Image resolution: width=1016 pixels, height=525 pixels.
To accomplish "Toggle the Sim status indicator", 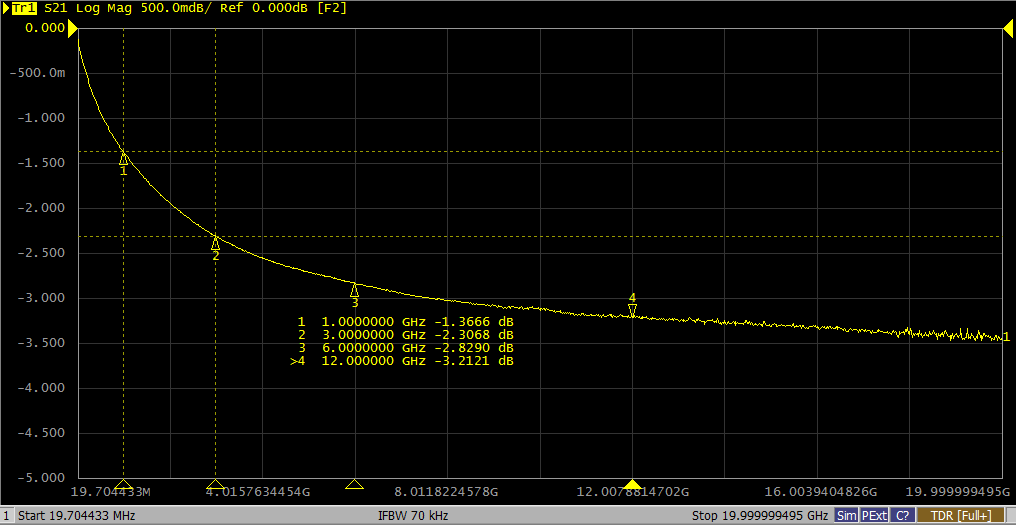I will [846, 516].
